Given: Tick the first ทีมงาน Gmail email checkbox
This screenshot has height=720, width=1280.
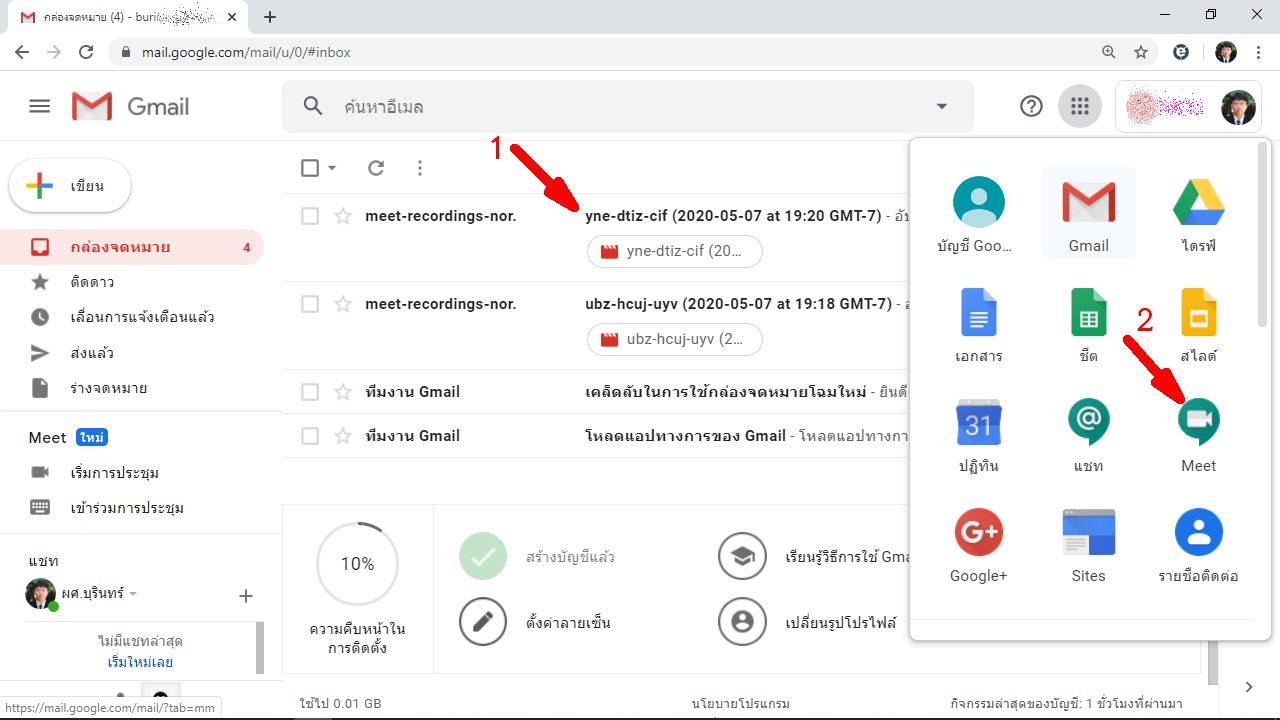Looking at the screenshot, I should click(310, 392).
